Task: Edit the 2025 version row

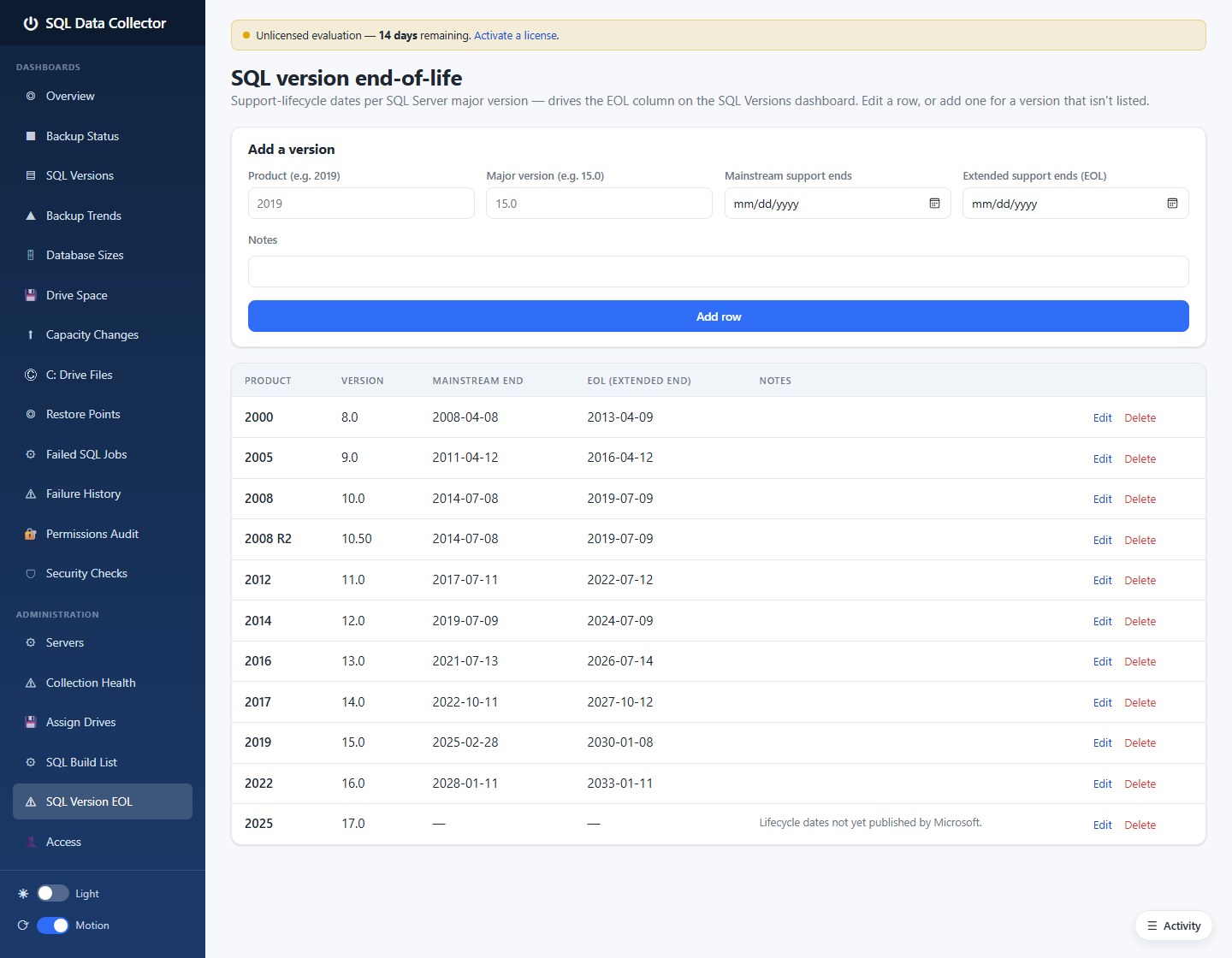Action: coord(1102,825)
